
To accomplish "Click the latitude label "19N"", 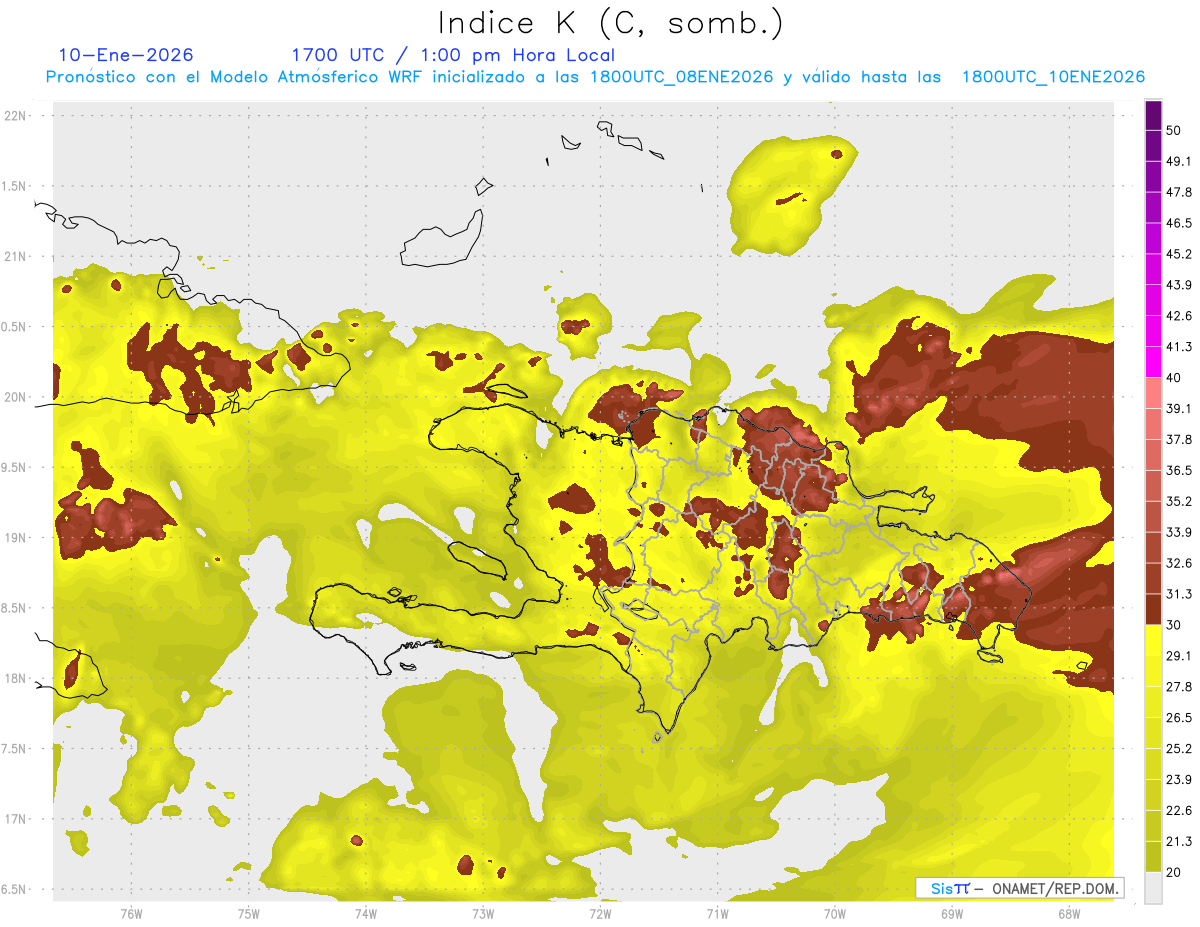I will (x=17, y=538).
